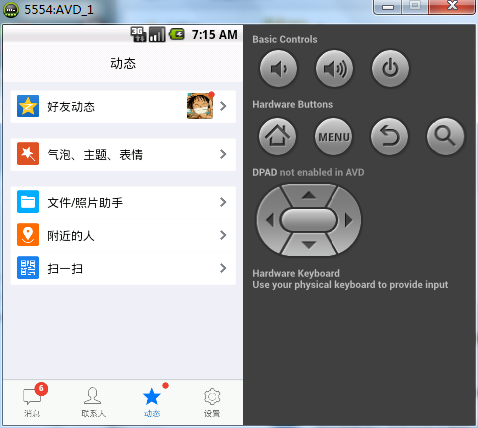
Task: Click the 气泡、主题、表情 label text
Action: [95, 155]
